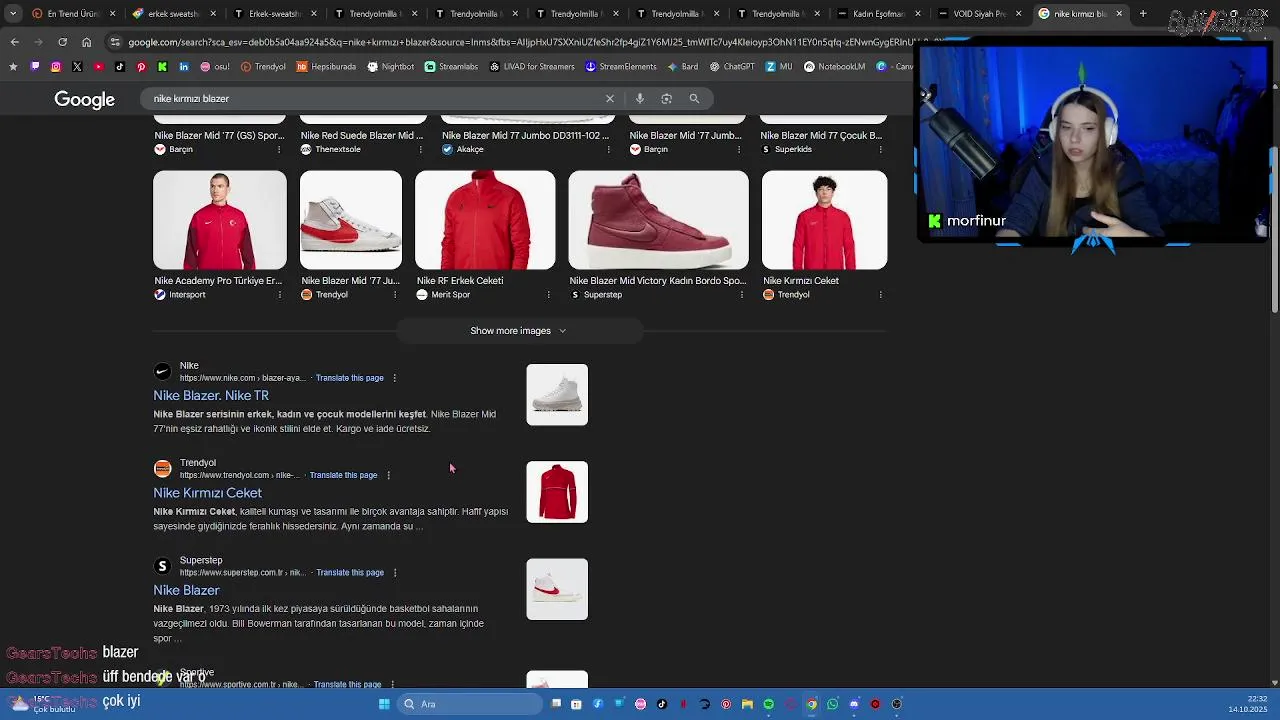The width and height of the screenshot is (1280, 720).
Task: Click the magnifier search submit icon
Action: pyautogui.click(x=694, y=99)
